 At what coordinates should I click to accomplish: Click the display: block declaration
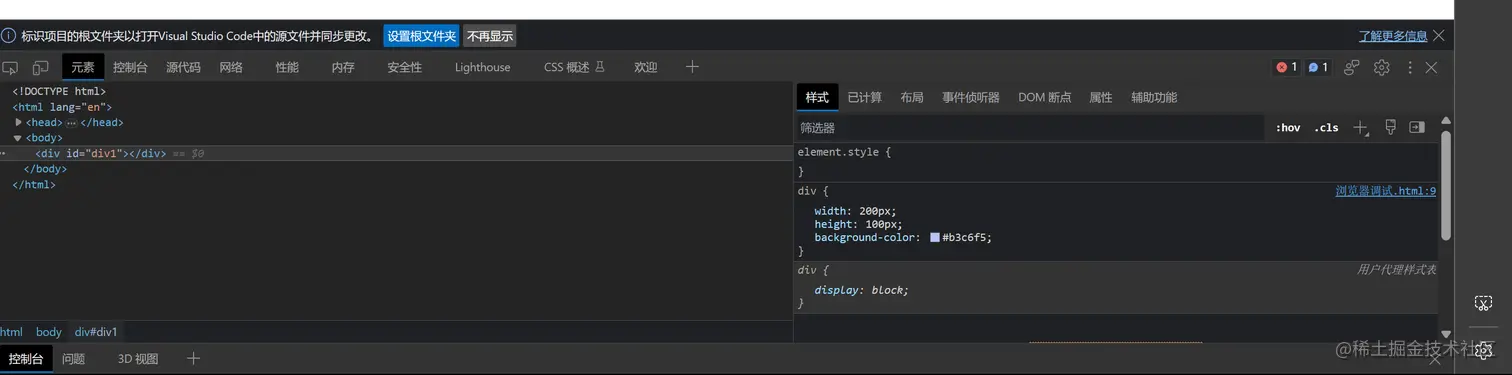click(x=862, y=290)
